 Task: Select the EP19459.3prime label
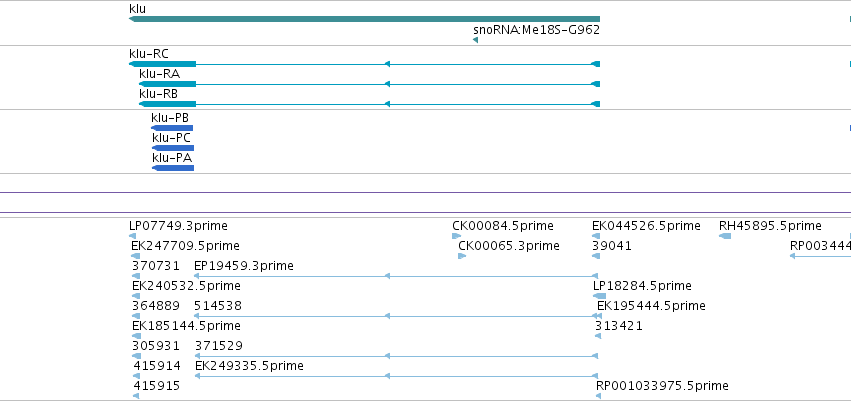tap(244, 266)
